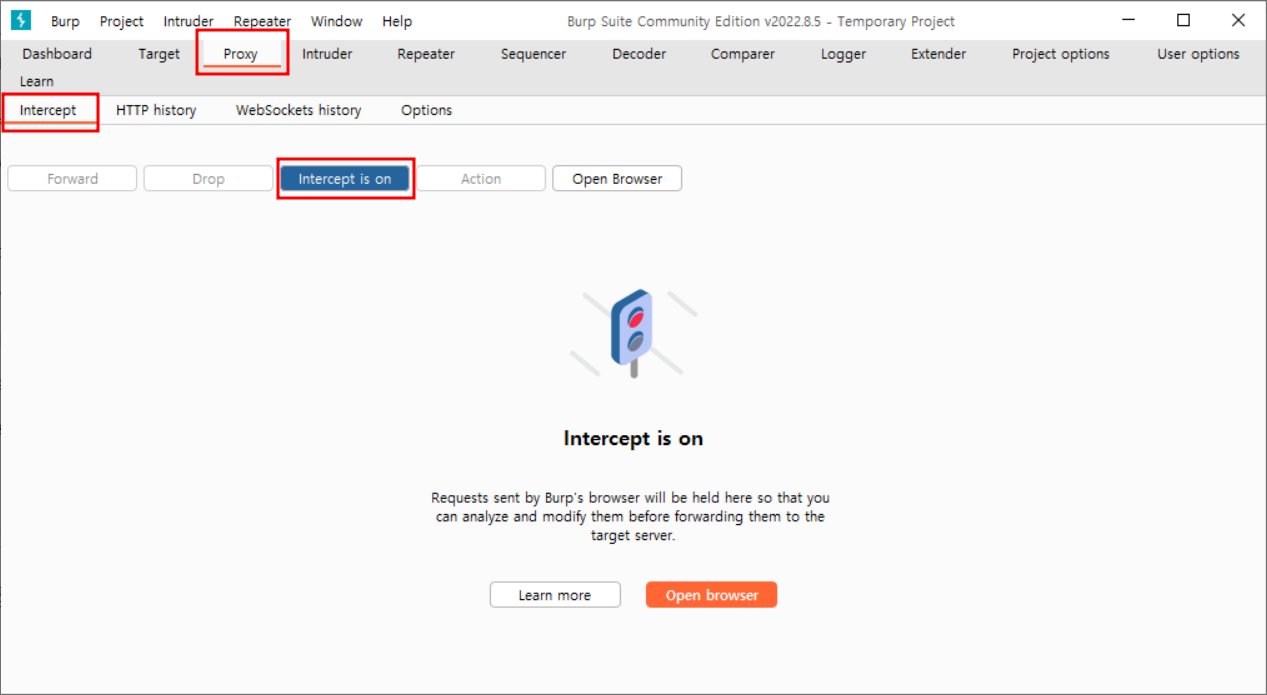Open the Window menu

click(x=336, y=21)
